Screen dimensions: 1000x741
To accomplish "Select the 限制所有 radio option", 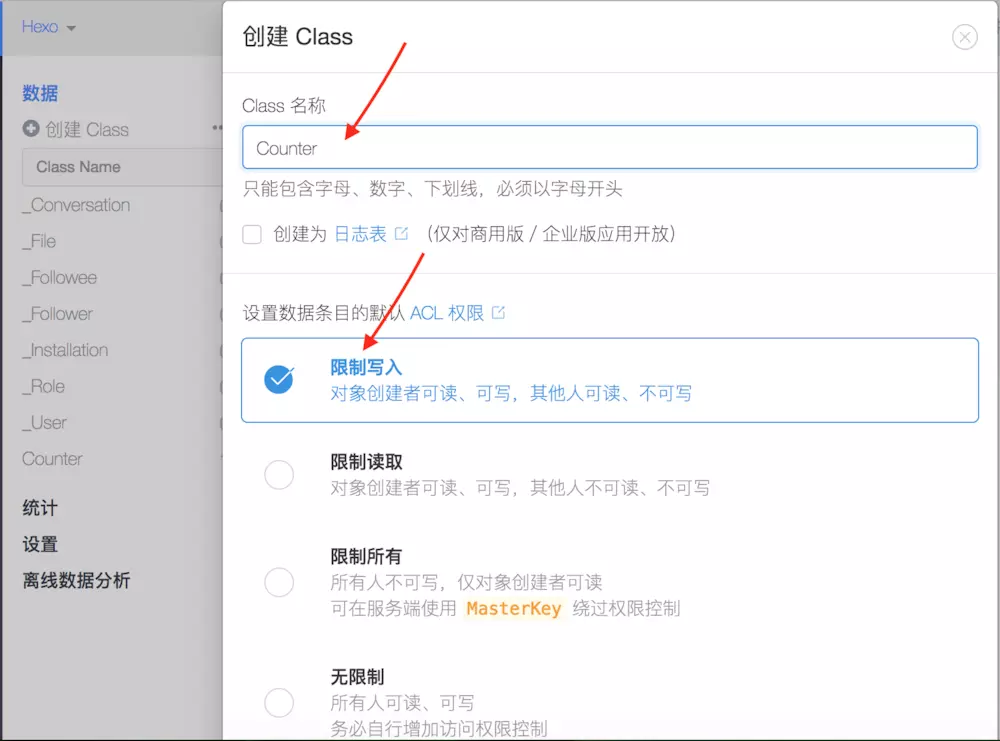I will (279, 582).
